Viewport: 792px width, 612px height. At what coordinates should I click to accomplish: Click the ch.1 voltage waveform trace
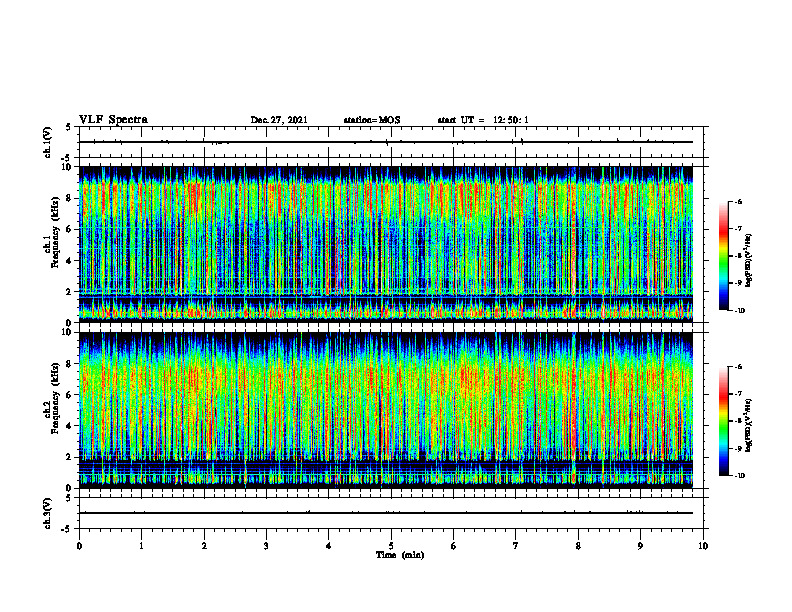pos(386,142)
